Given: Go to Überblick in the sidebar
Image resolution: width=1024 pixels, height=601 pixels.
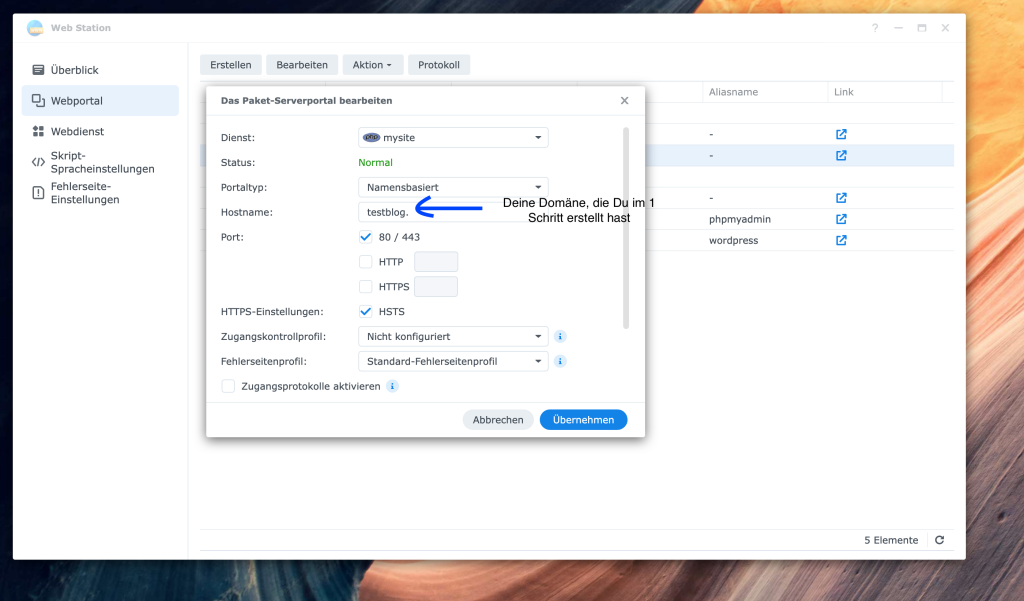Looking at the screenshot, I should [75, 70].
